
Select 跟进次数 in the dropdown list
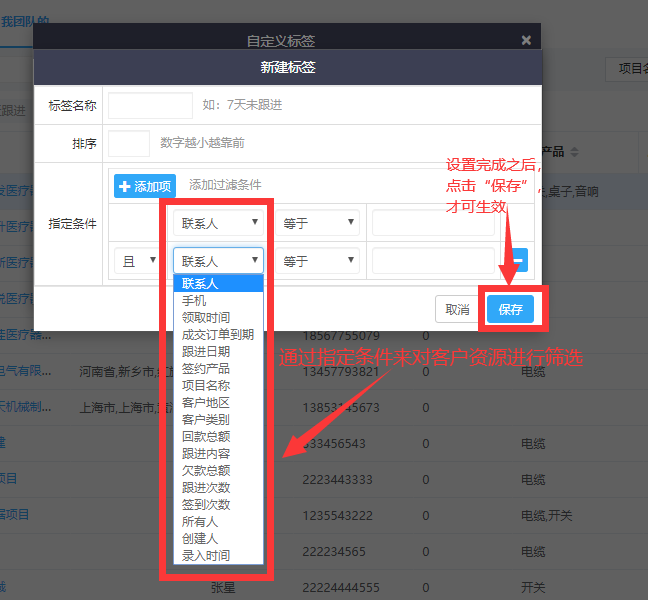tap(218, 488)
